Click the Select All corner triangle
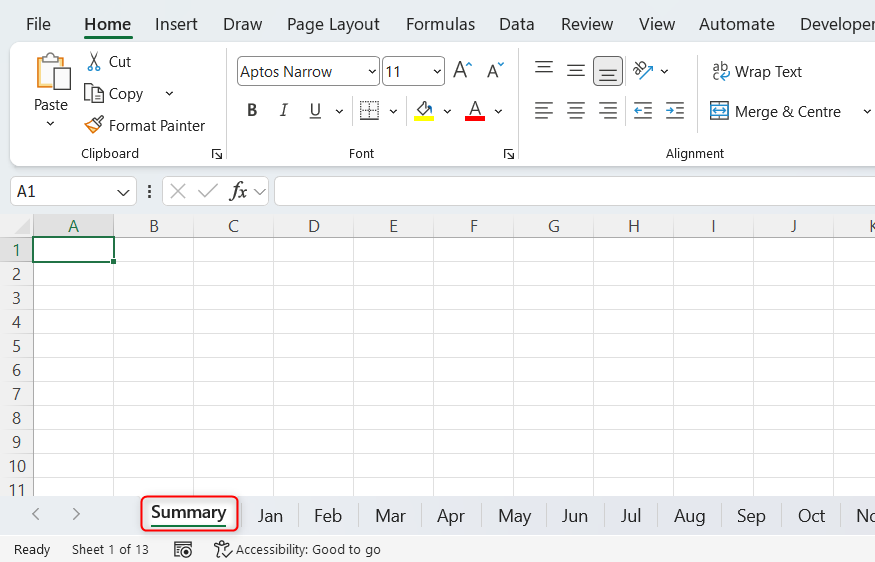 (22, 226)
